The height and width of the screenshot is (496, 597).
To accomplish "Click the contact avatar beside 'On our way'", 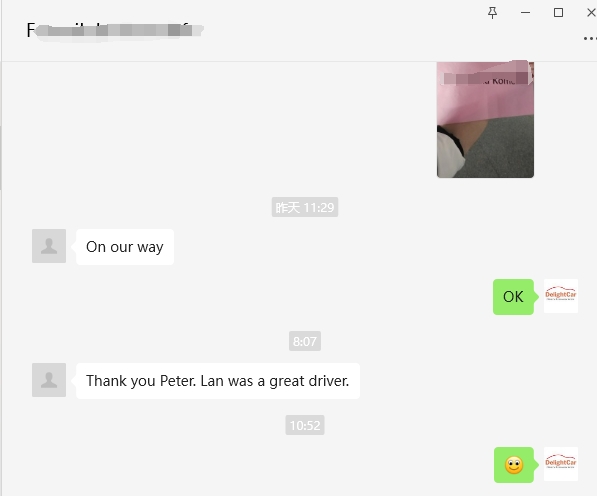I will 49,246.
